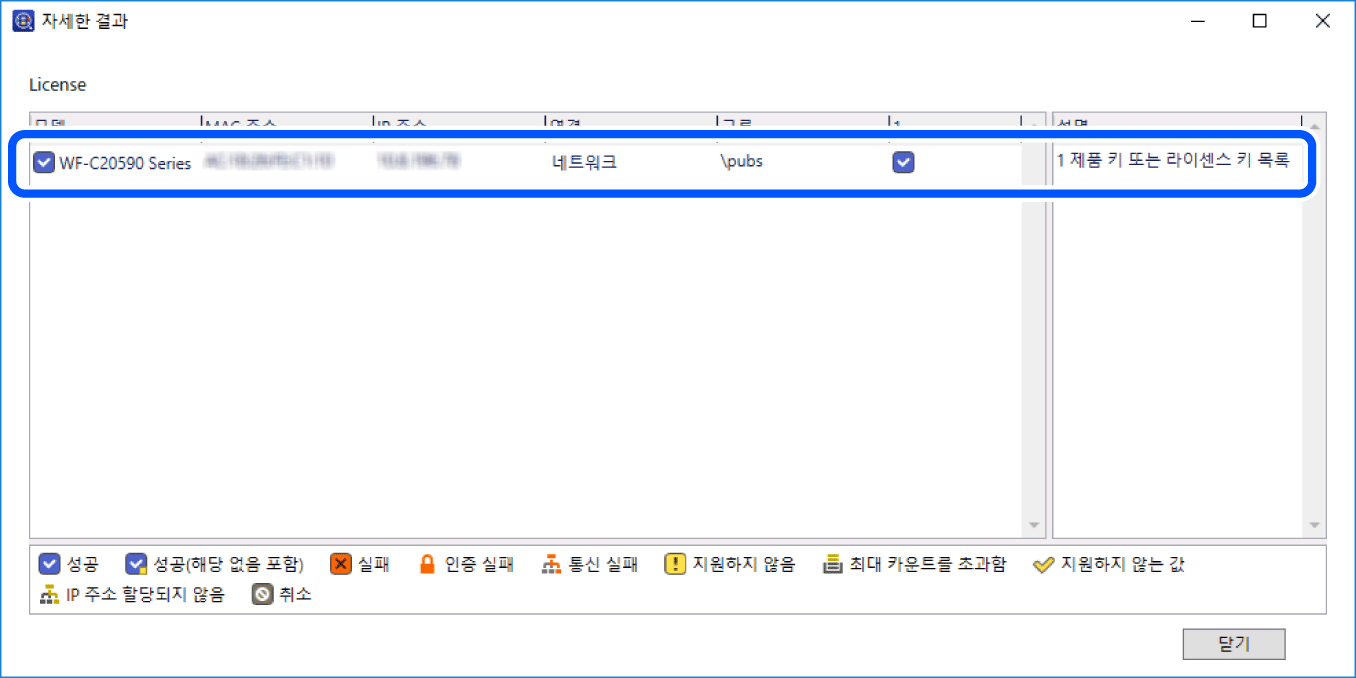Viewport: 1356px width, 678px height.
Task: Click the 최대 카운트를 초과함 icon
Action: (x=832, y=564)
